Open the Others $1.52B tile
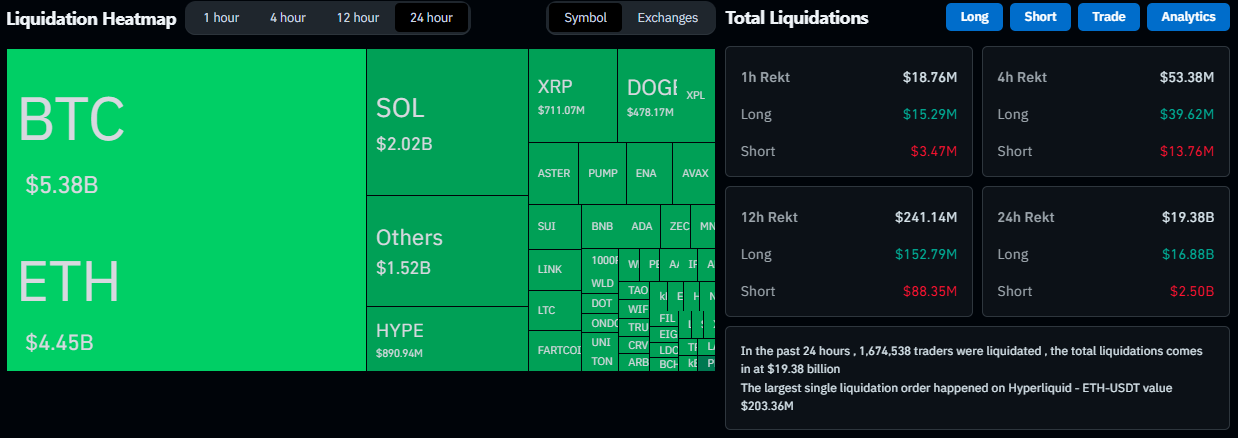The height and width of the screenshot is (438, 1238). tap(446, 250)
